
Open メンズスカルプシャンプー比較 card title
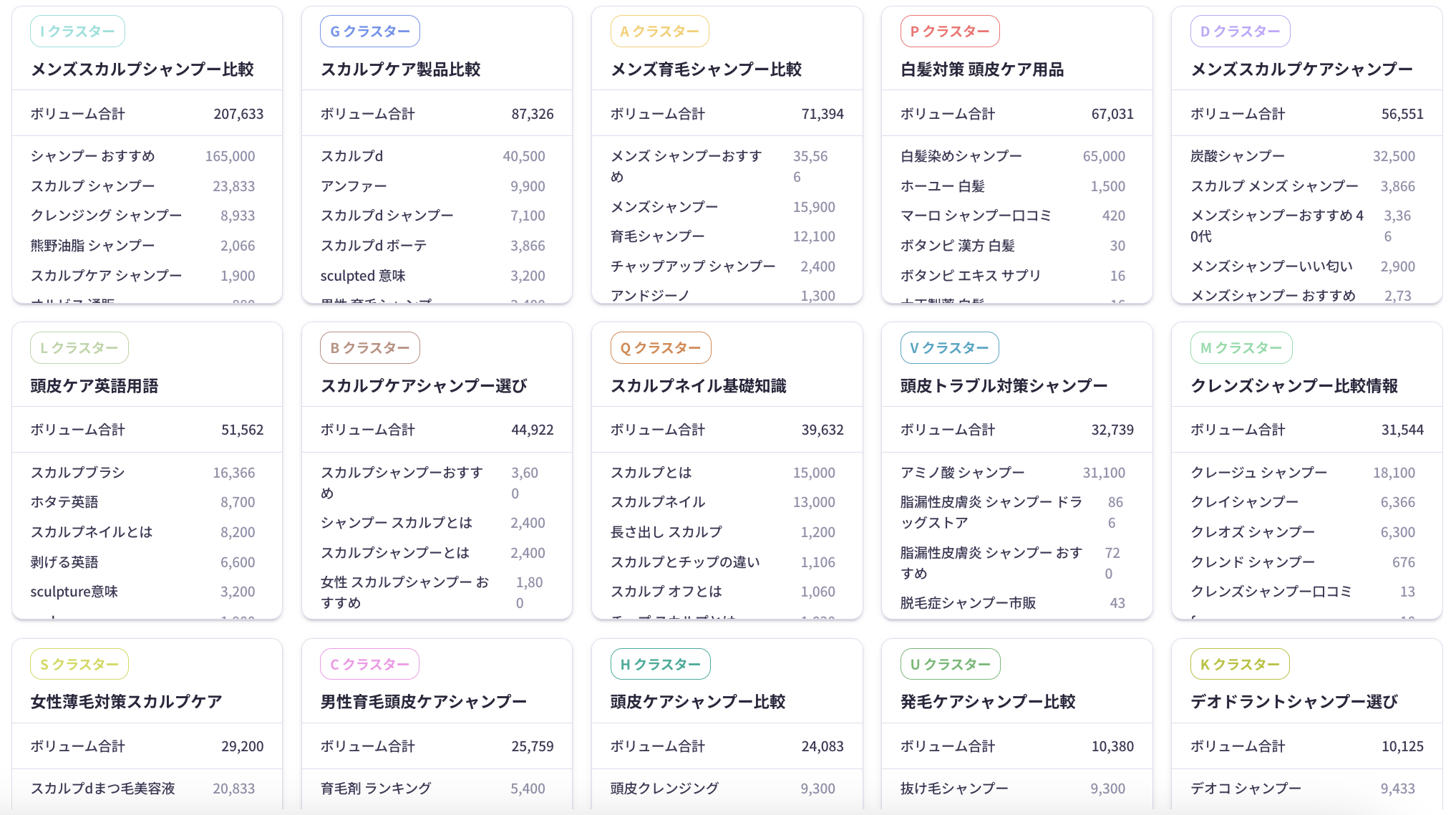point(142,69)
